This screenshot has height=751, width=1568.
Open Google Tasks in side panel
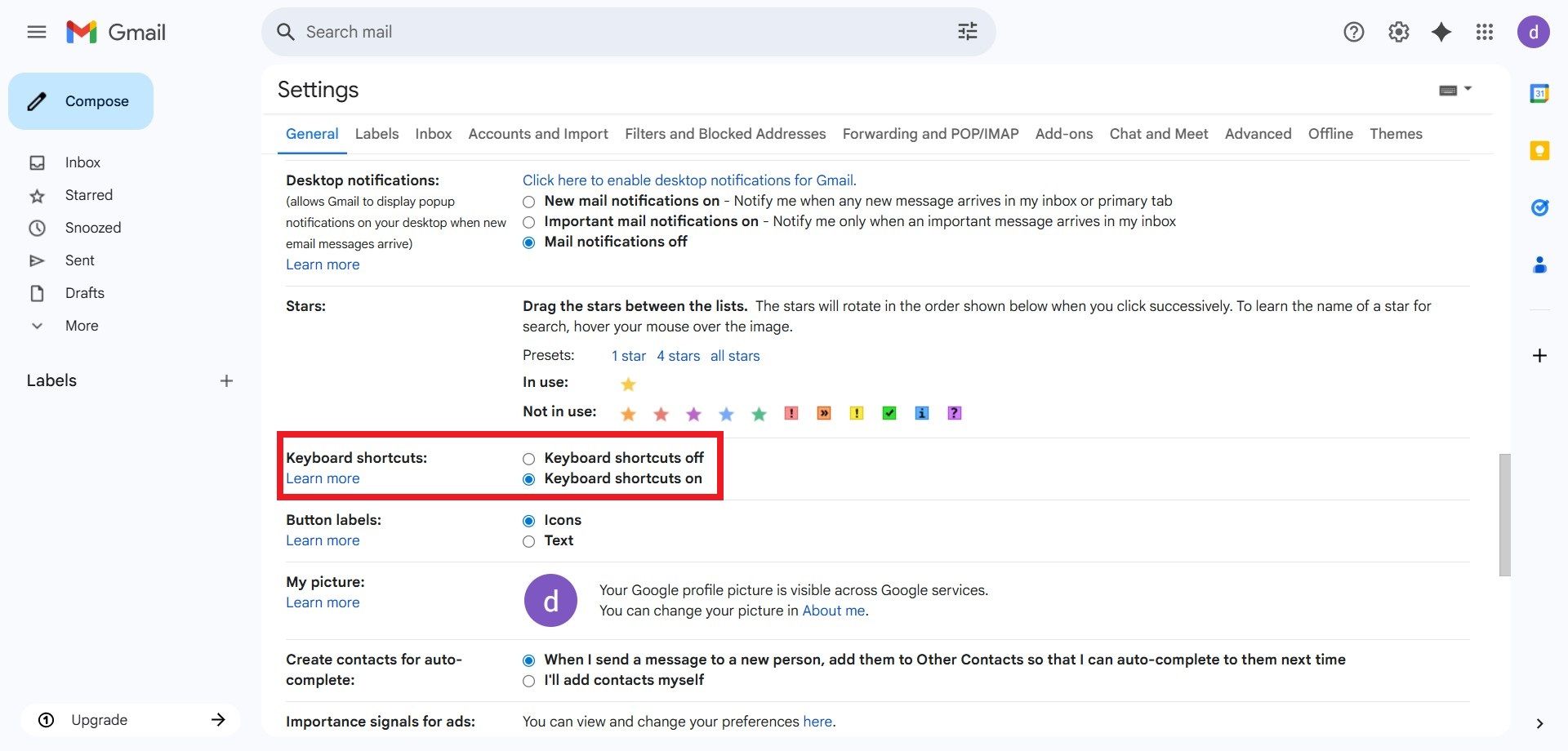click(x=1539, y=208)
